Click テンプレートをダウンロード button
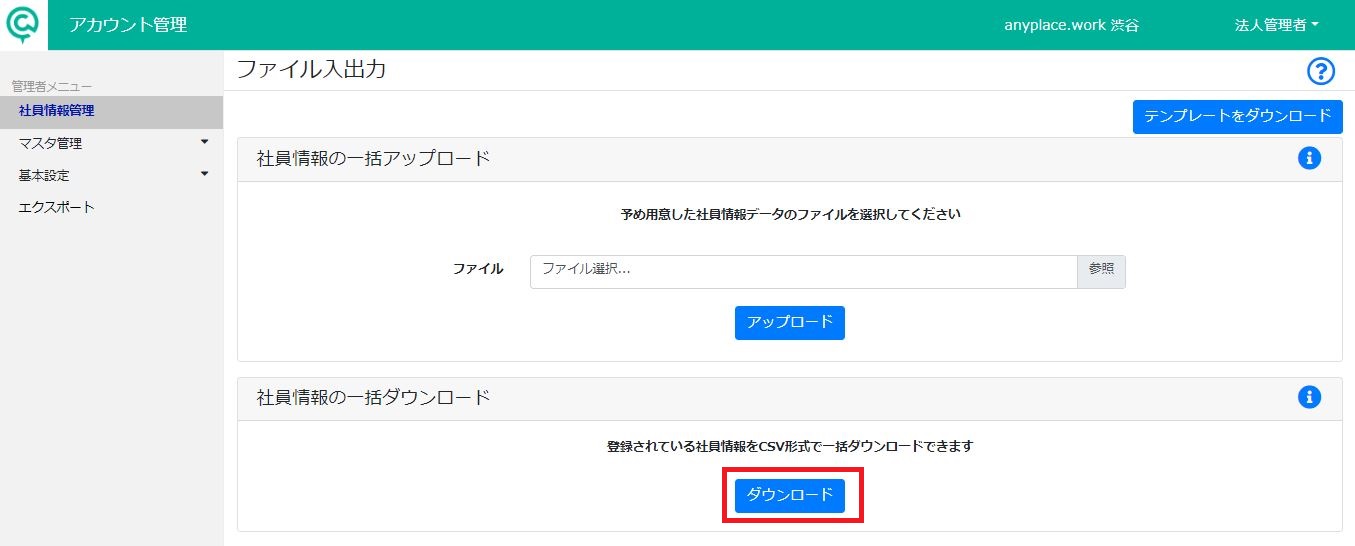Viewport: 1355px width, 546px height. [1237, 116]
